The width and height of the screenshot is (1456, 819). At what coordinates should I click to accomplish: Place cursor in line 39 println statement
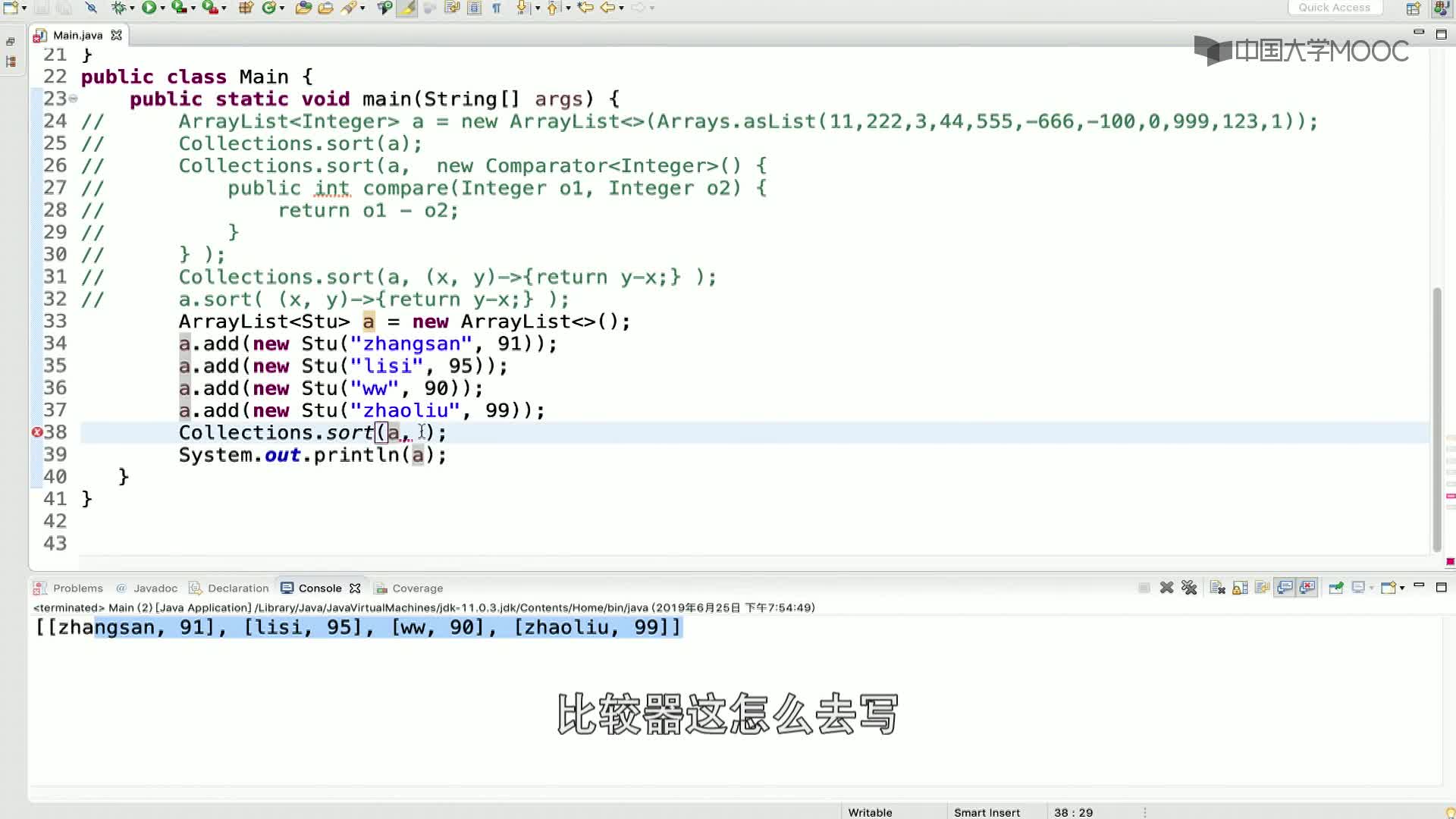312,455
